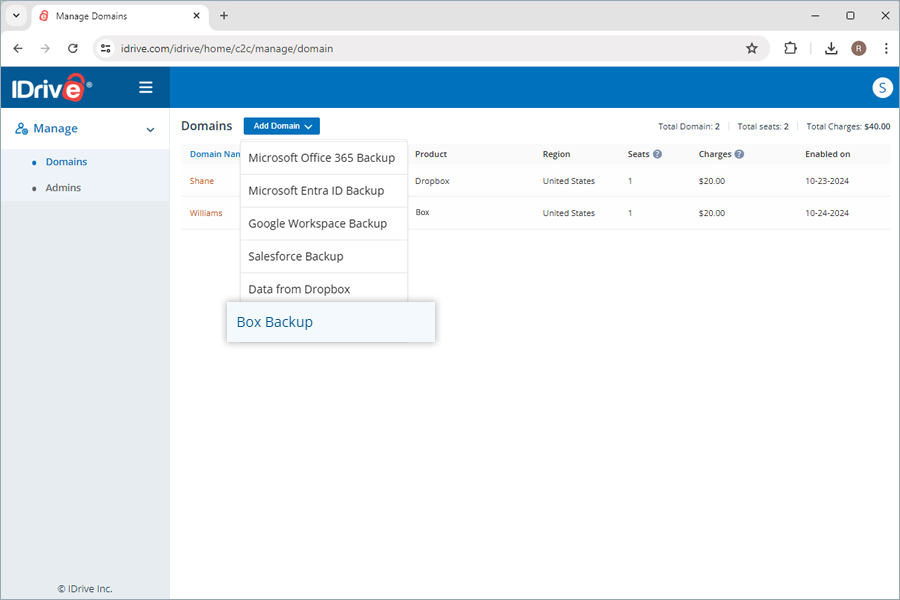
Task: Open the browser extensions puzzle icon
Action: 790,49
